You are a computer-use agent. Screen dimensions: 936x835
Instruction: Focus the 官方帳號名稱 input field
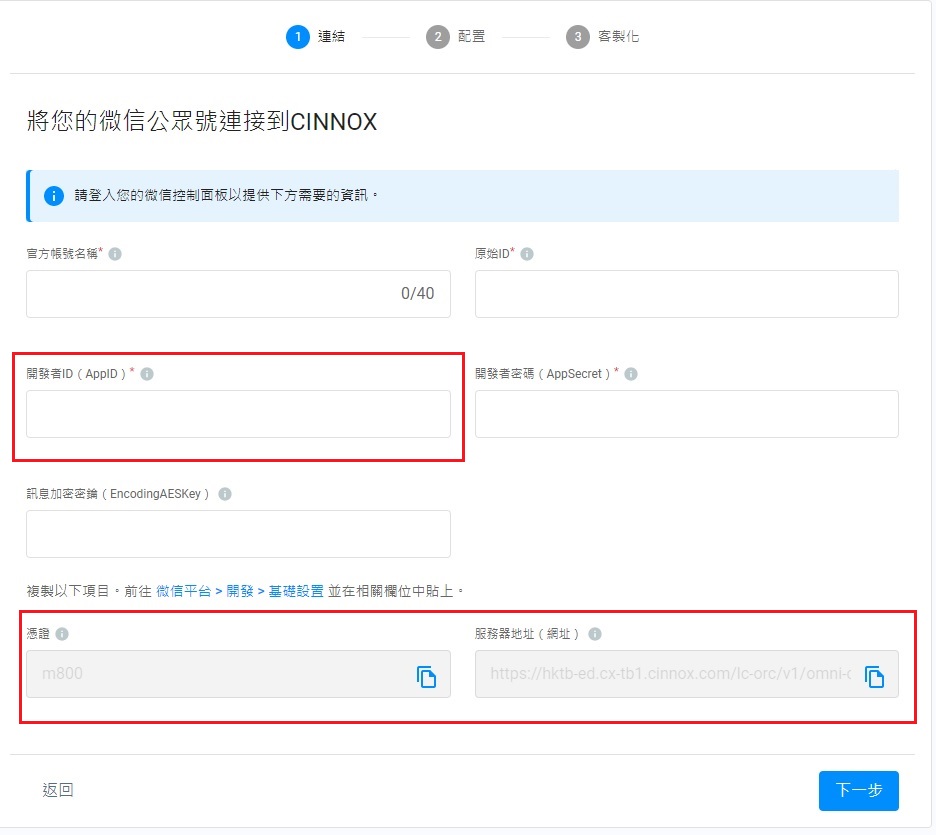tap(238, 294)
